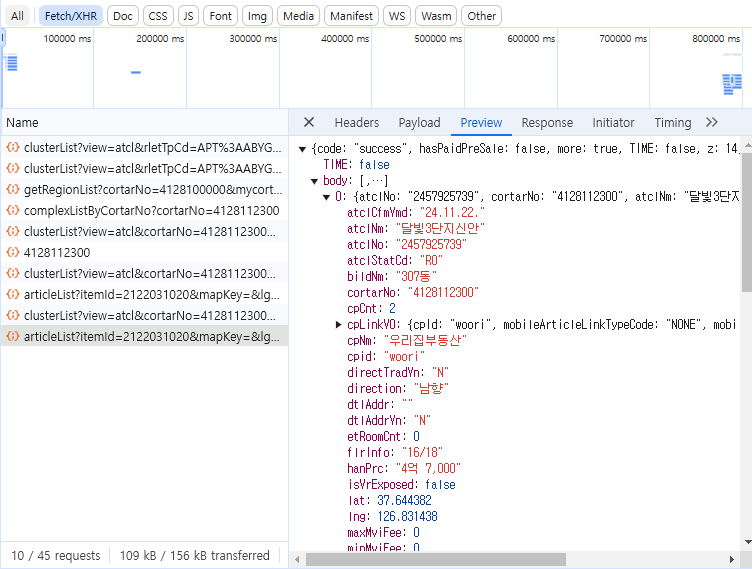Click the down arrow of vertical scrollbar
Image resolution: width=752 pixels, height=569 pixels.
click(747, 542)
